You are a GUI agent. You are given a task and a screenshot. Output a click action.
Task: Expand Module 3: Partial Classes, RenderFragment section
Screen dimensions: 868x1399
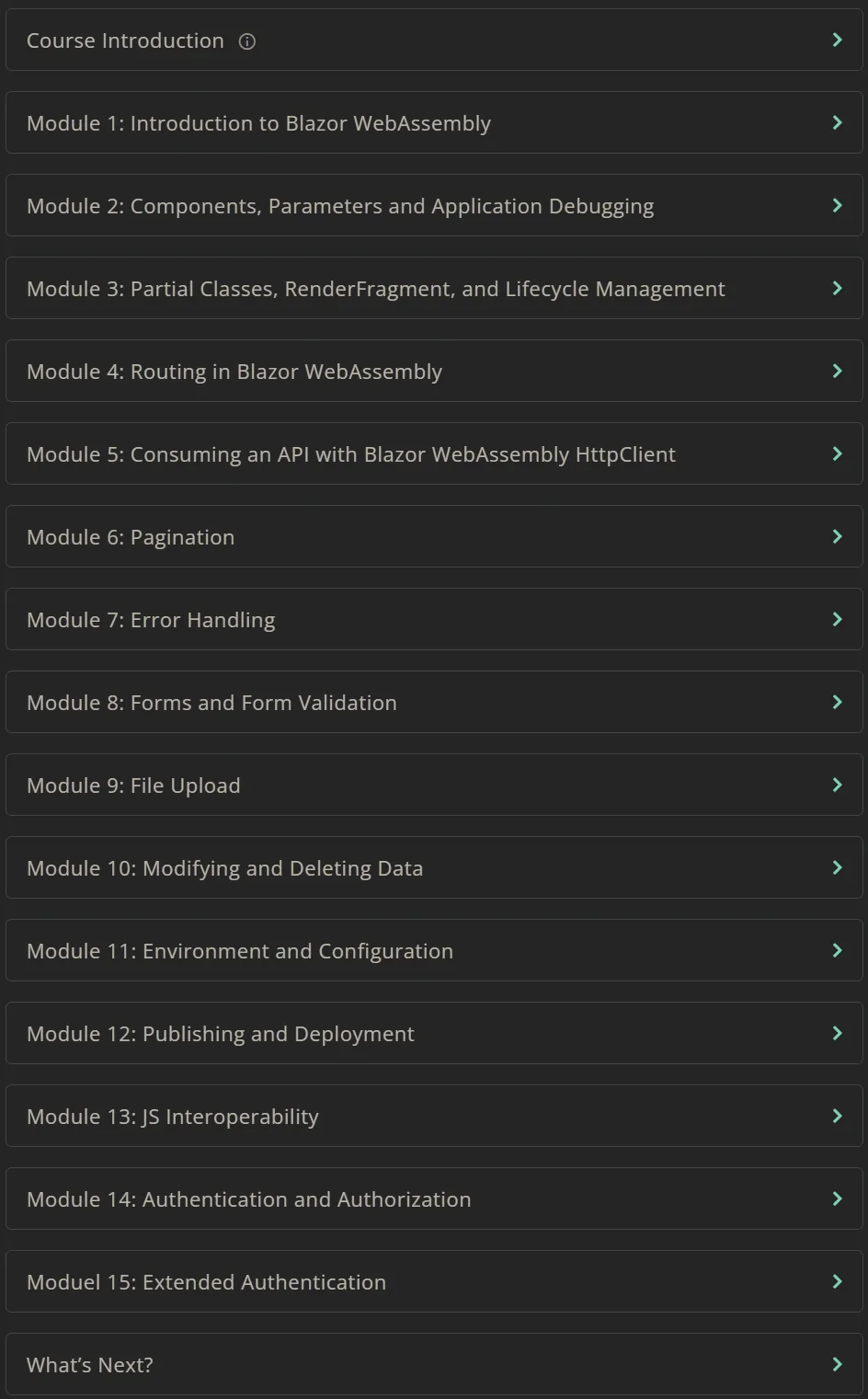(x=434, y=288)
